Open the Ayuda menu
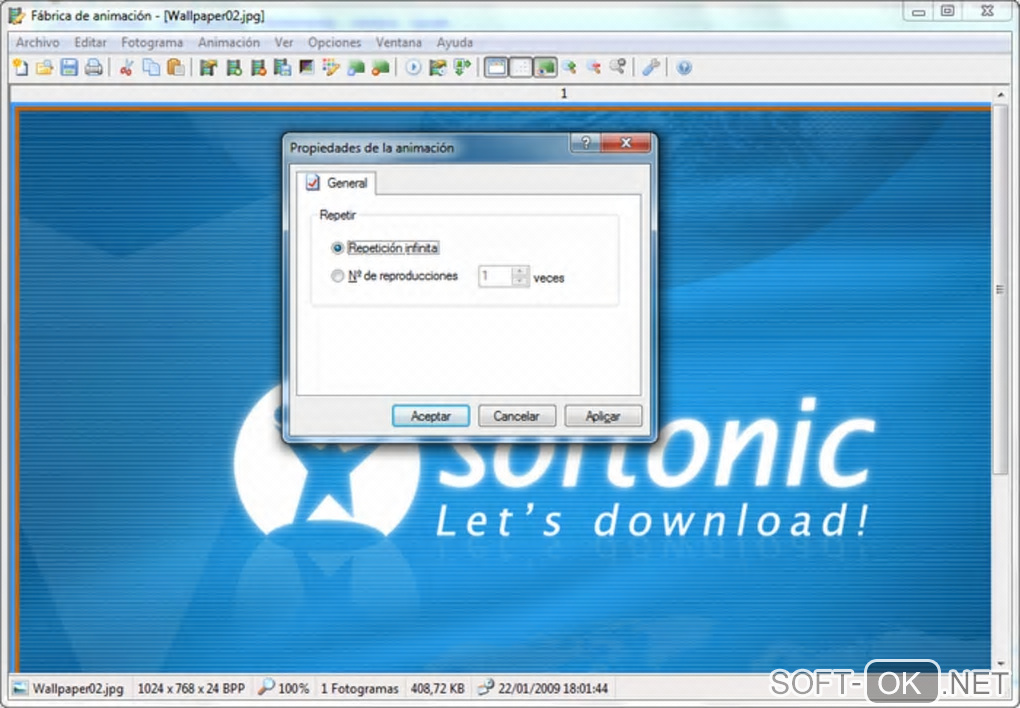Screen dimensions: 1020x708 click(455, 42)
